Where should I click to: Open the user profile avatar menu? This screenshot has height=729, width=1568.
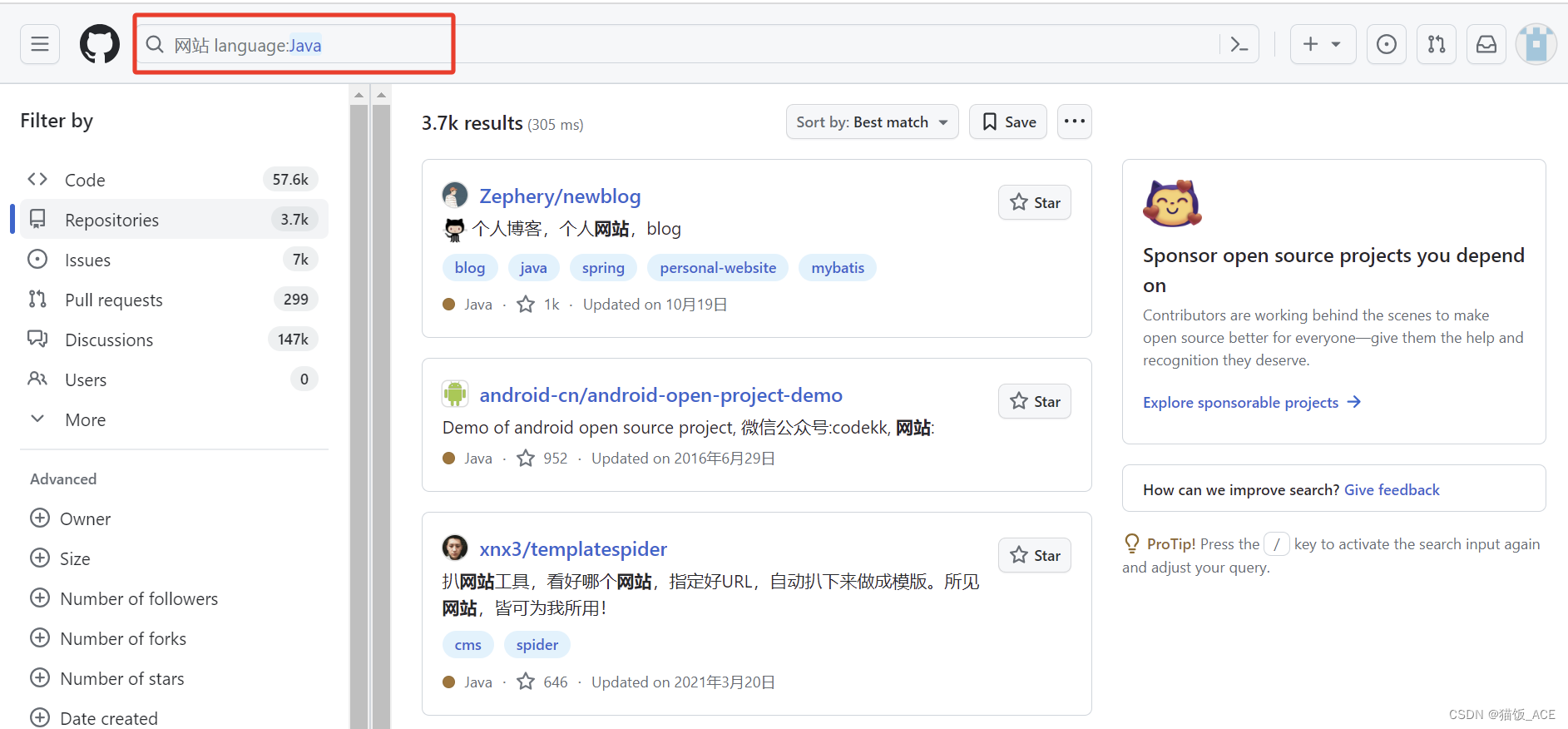click(x=1536, y=44)
